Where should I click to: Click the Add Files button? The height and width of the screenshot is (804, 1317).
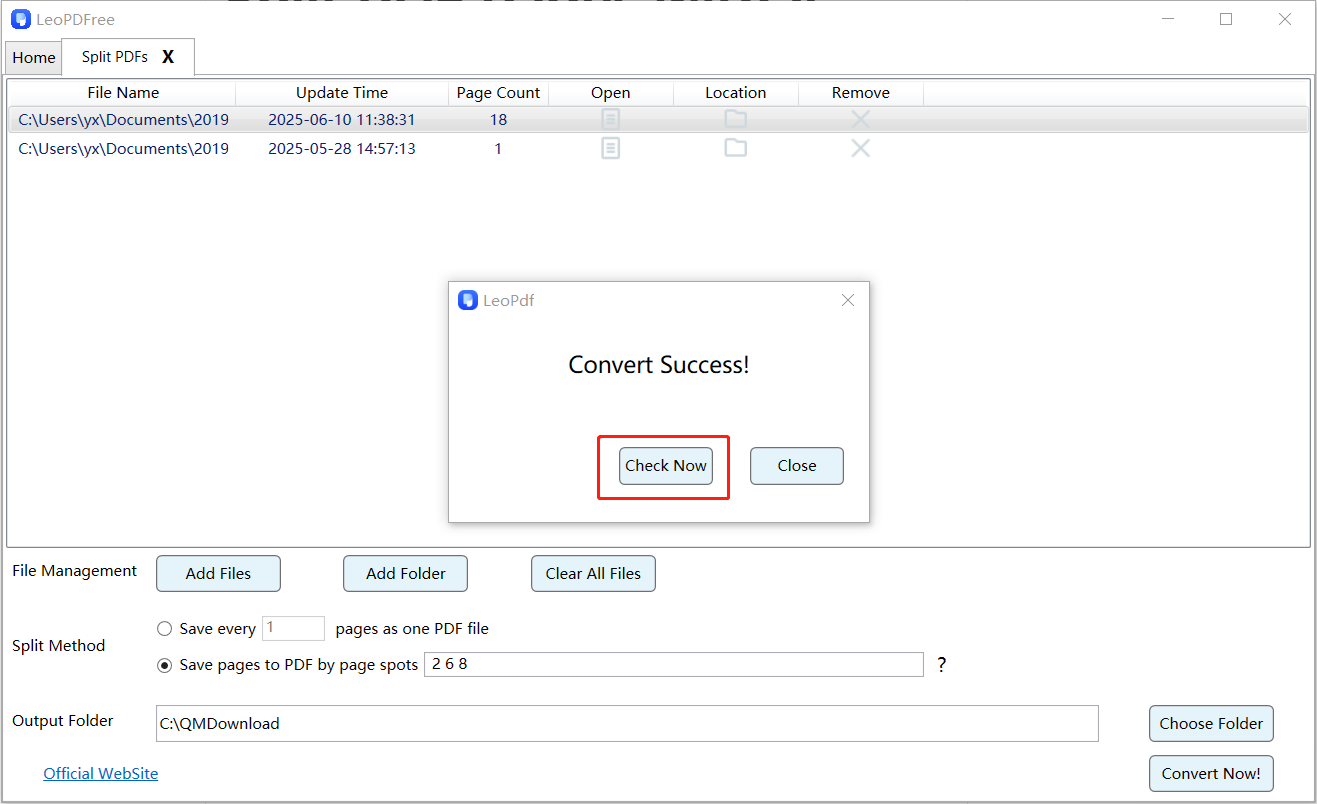[x=218, y=574]
